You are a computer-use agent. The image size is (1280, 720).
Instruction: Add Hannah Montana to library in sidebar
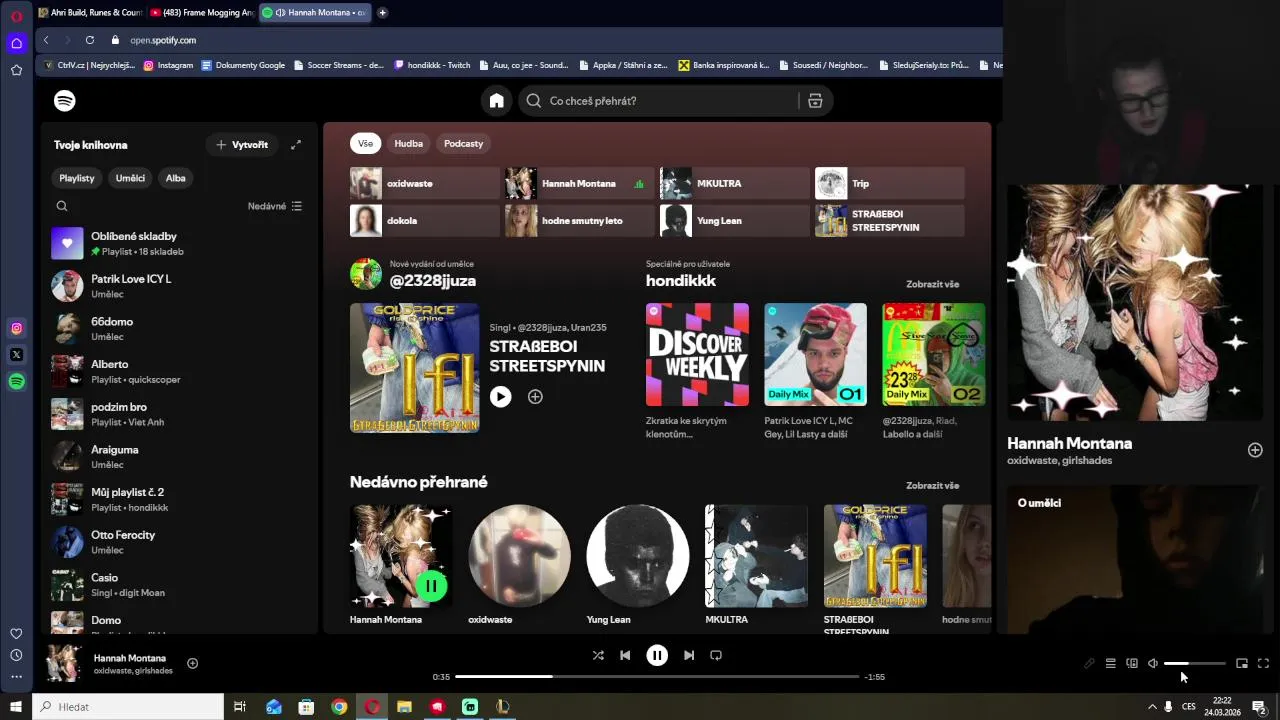pyautogui.click(x=1255, y=450)
